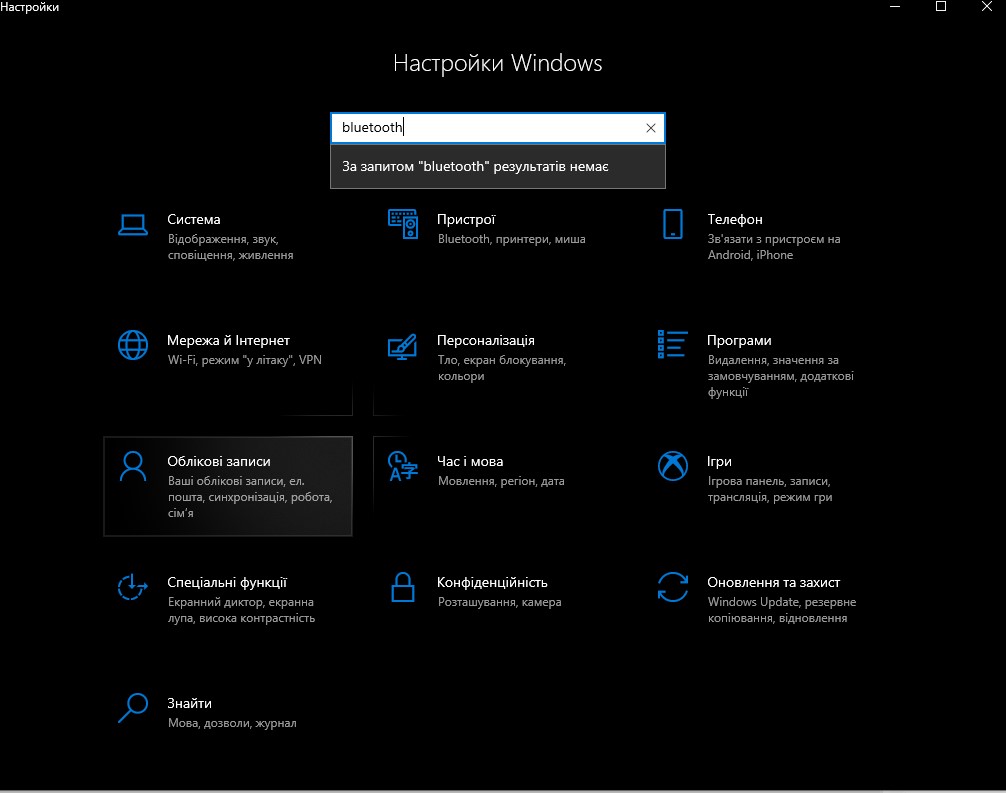Click 'Тло, екран блокування, кольори' description
This screenshot has width=1006, height=793.
pos(502,368)
